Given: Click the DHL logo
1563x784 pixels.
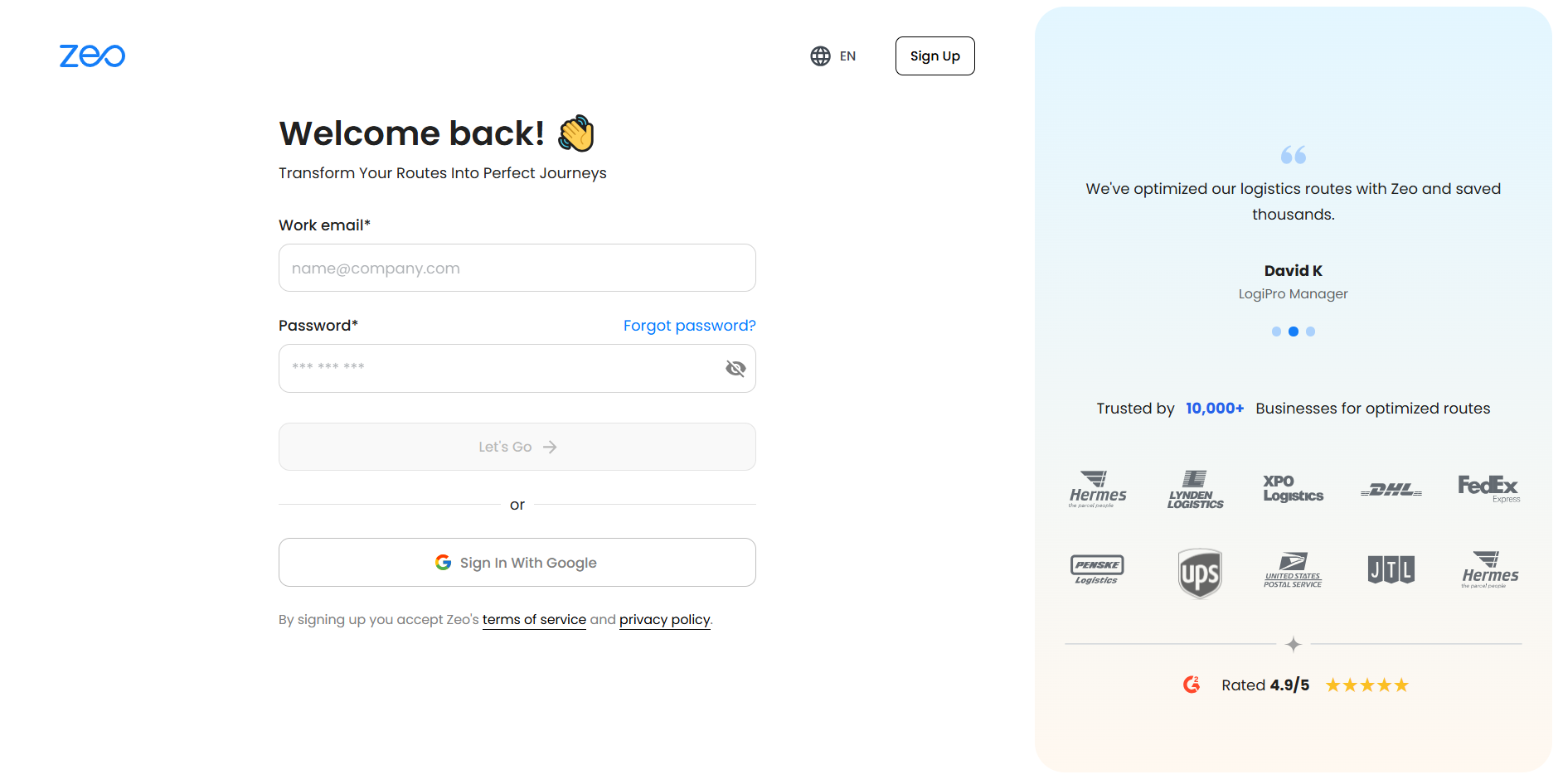Looking at the screenshot, I should 1391,490.
